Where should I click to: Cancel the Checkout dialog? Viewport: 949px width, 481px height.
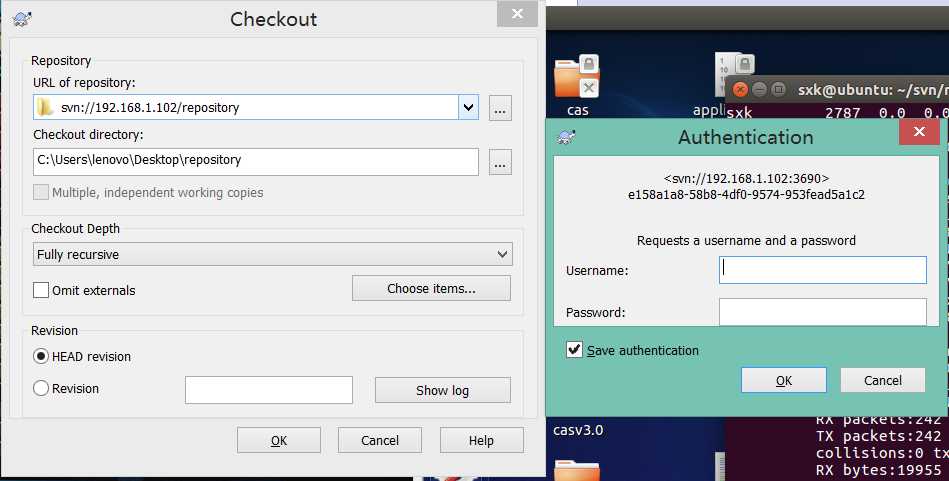click(x=379, y=440)
